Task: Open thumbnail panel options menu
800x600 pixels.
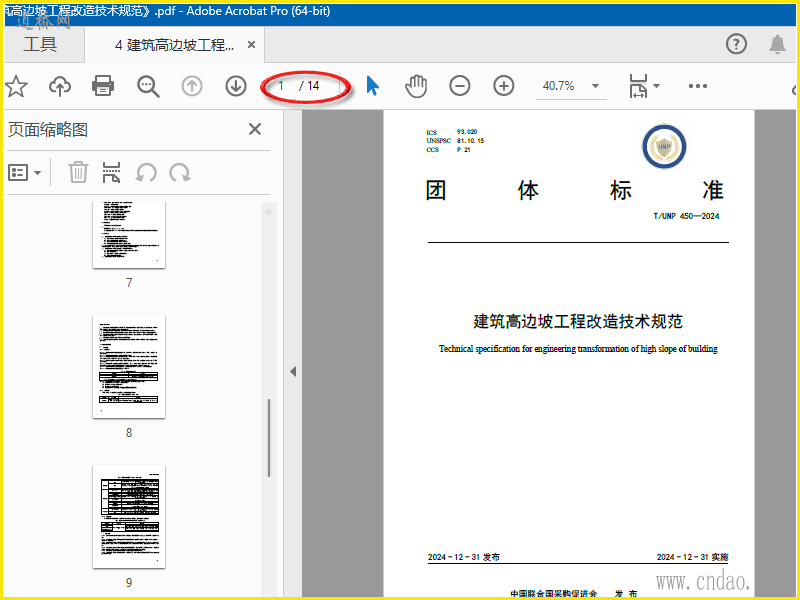Action: tap(24, 172)
